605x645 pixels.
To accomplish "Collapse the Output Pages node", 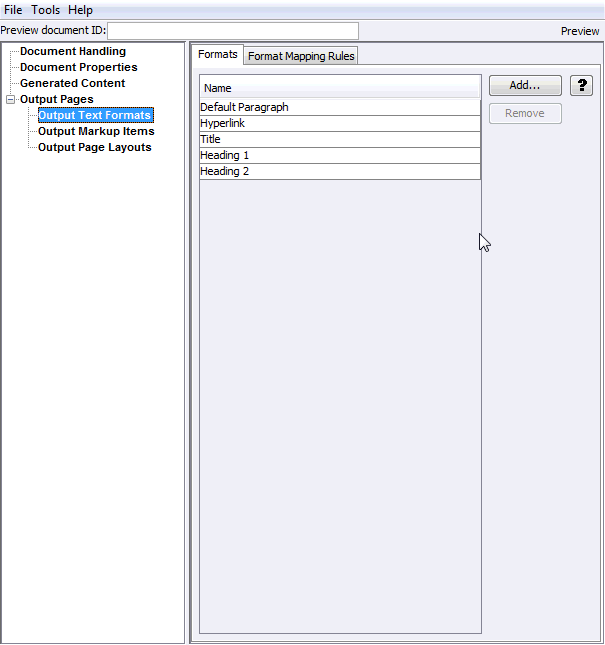I will (11, 99).
